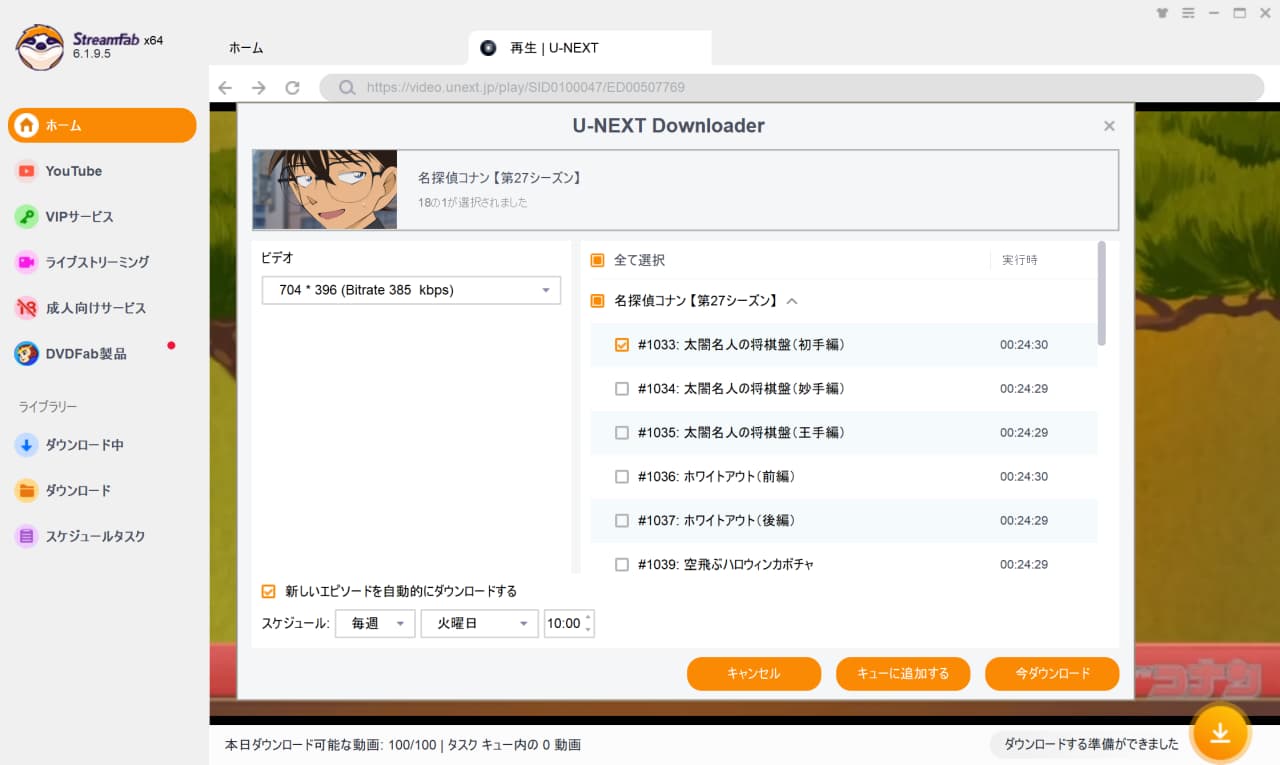Switch to the 再生 | U-NEXT tab
Screen dimensions: 1280x765
click(x=590, y=47)
